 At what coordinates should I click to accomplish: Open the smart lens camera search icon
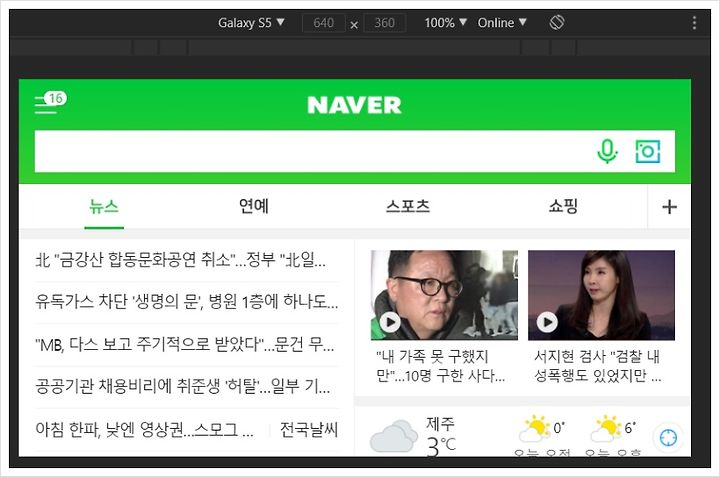point(647,151)
